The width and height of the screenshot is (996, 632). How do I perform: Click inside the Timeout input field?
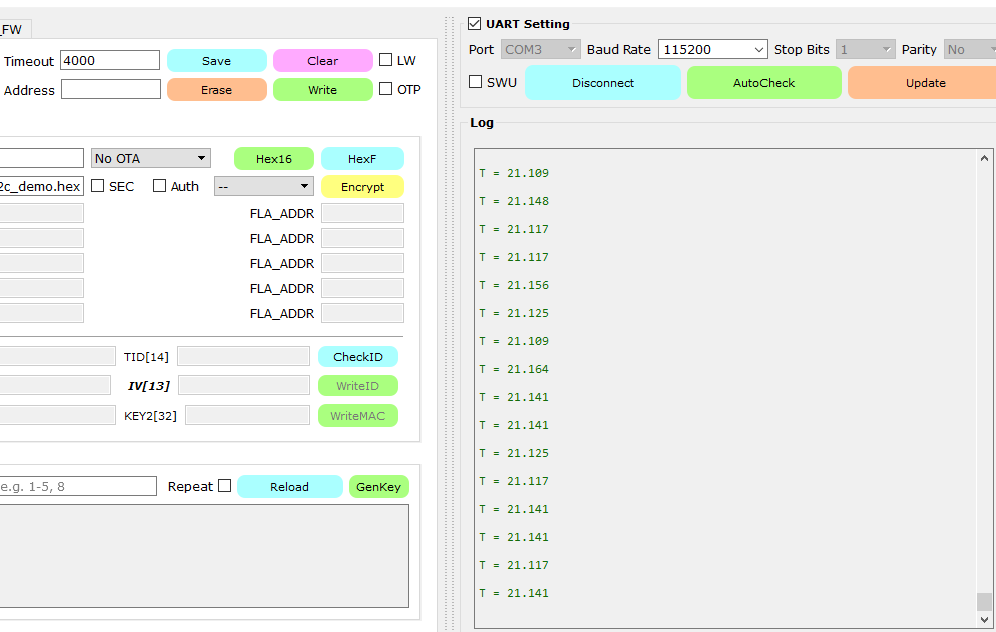[110, 61]
